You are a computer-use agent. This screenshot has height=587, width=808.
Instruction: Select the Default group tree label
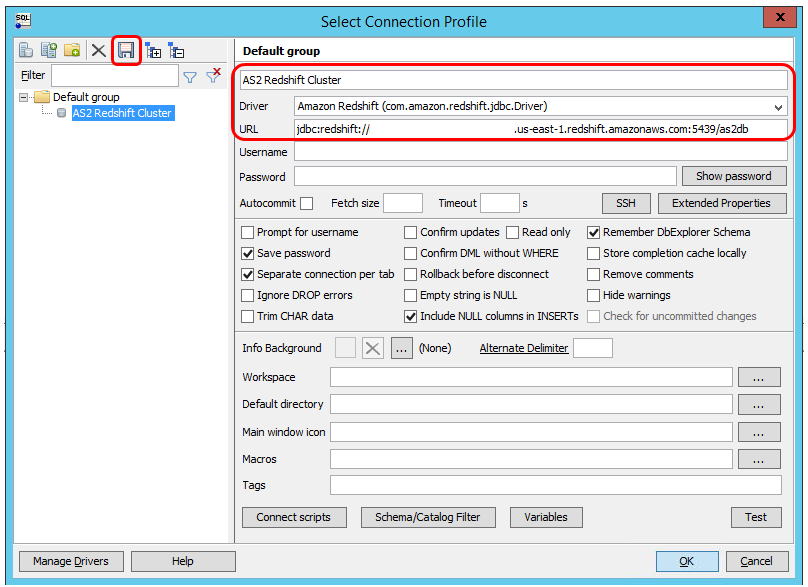86,97
